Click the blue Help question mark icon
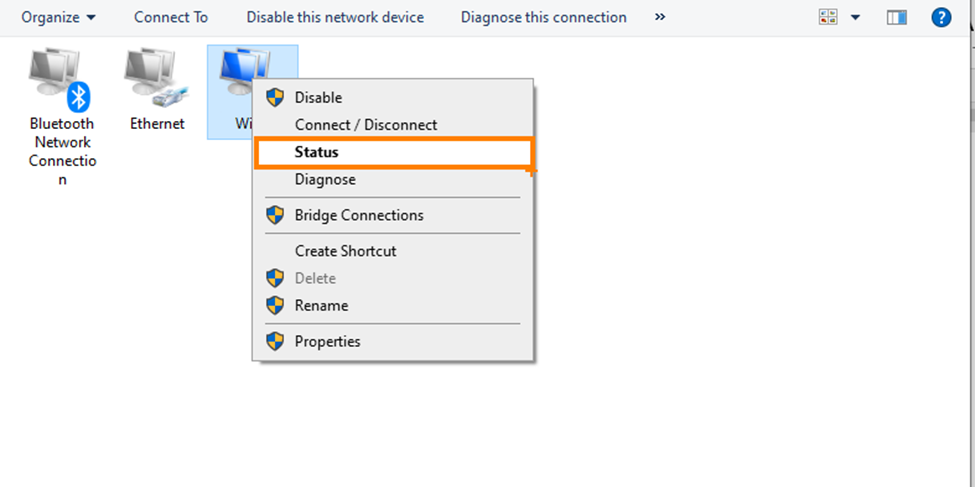This screenshot has height=487, width=975. 941,17
